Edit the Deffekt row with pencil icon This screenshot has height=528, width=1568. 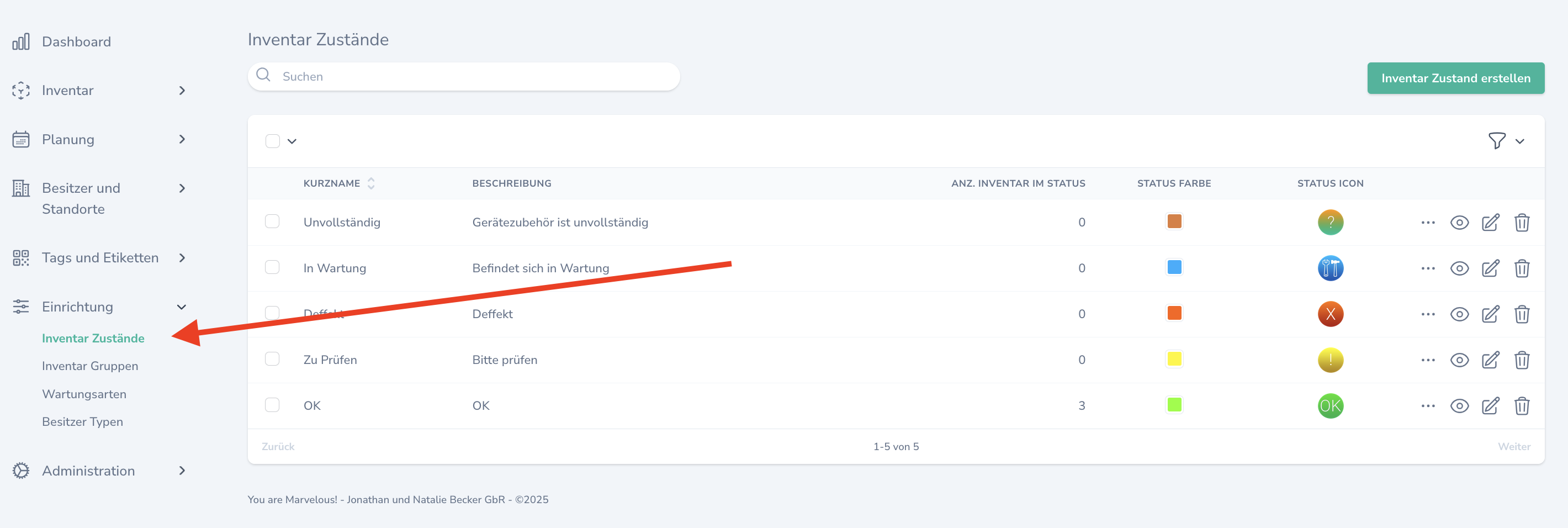[1490, 314]
